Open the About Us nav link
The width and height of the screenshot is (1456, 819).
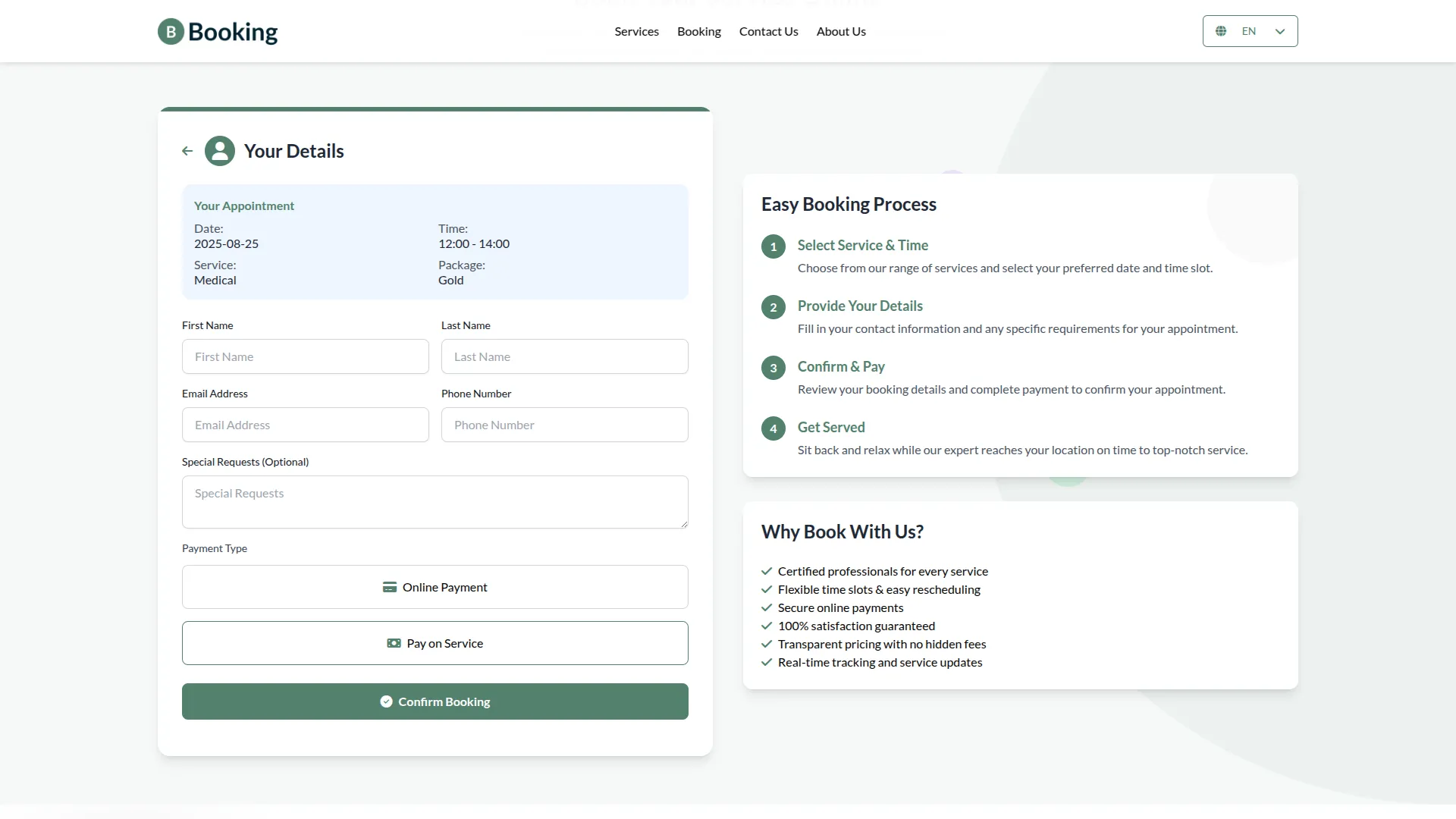(841, 31)
